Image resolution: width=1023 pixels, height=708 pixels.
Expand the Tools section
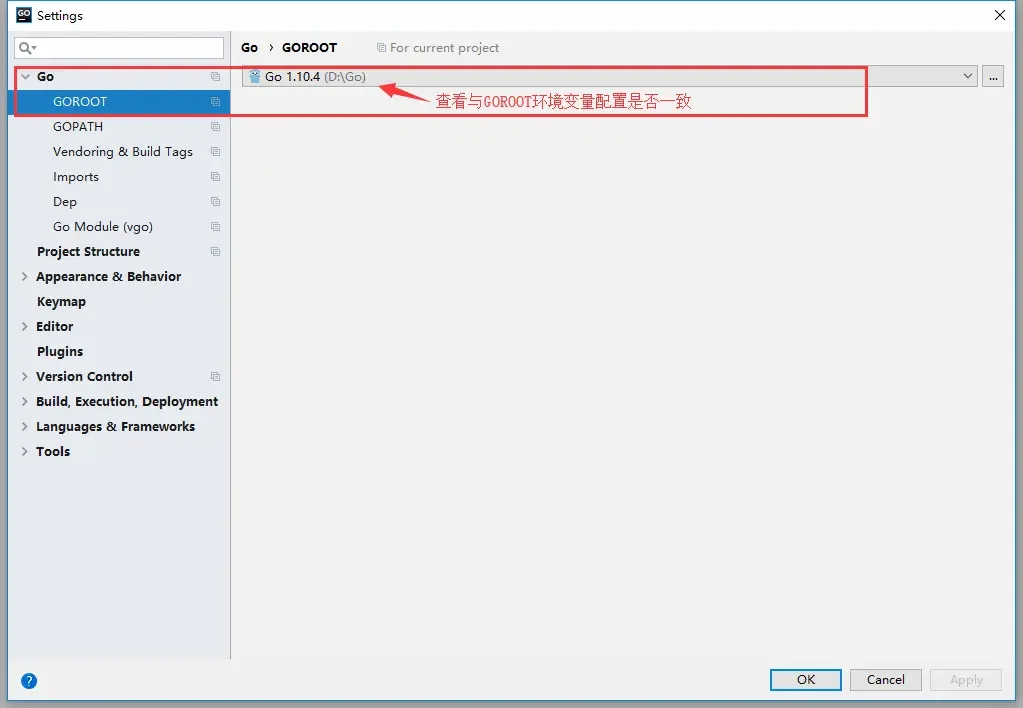[25, 451]
